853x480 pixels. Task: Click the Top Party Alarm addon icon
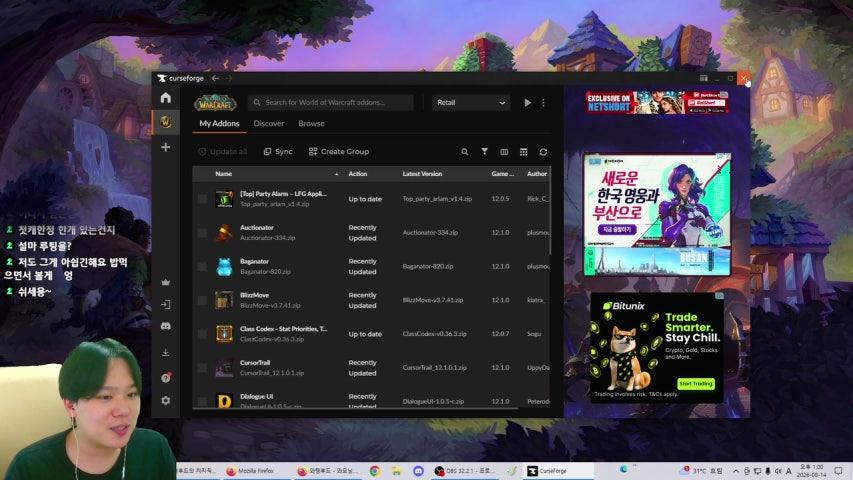[x=224, y=199]
